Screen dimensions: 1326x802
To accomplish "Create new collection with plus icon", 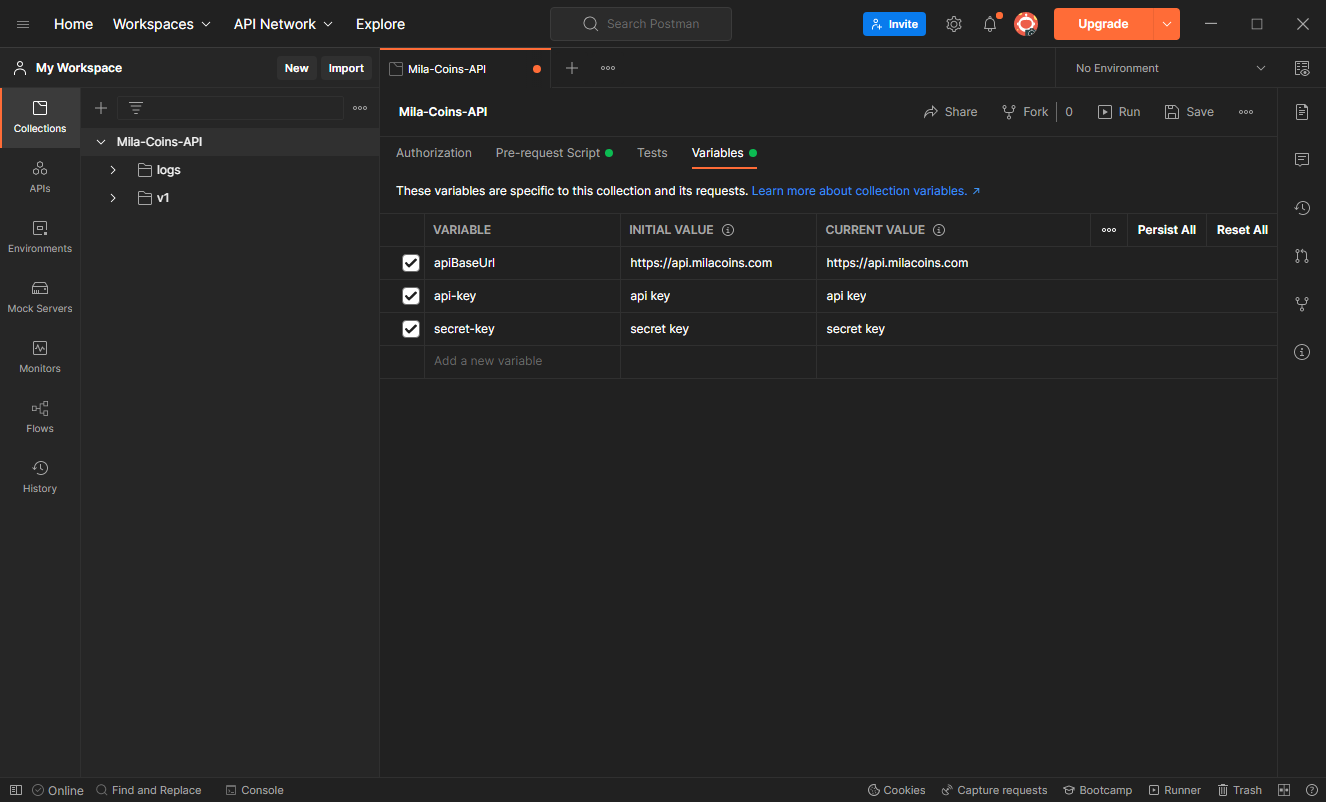I will 101,108.
